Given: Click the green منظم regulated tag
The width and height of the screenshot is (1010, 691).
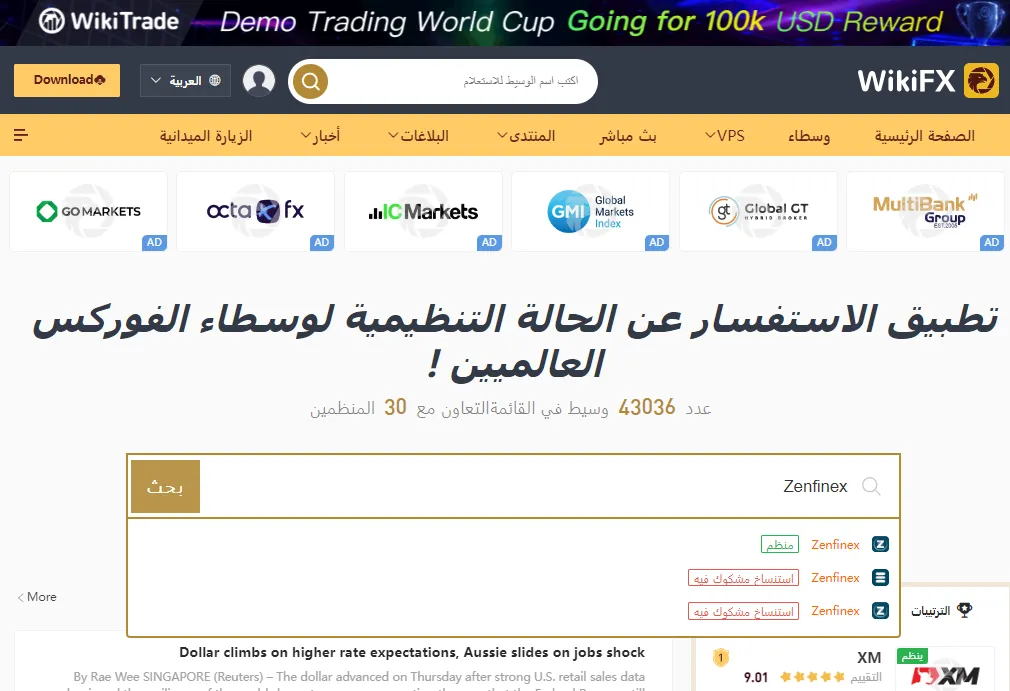Looking at the screenshot, I should click(x=780, y=544).
